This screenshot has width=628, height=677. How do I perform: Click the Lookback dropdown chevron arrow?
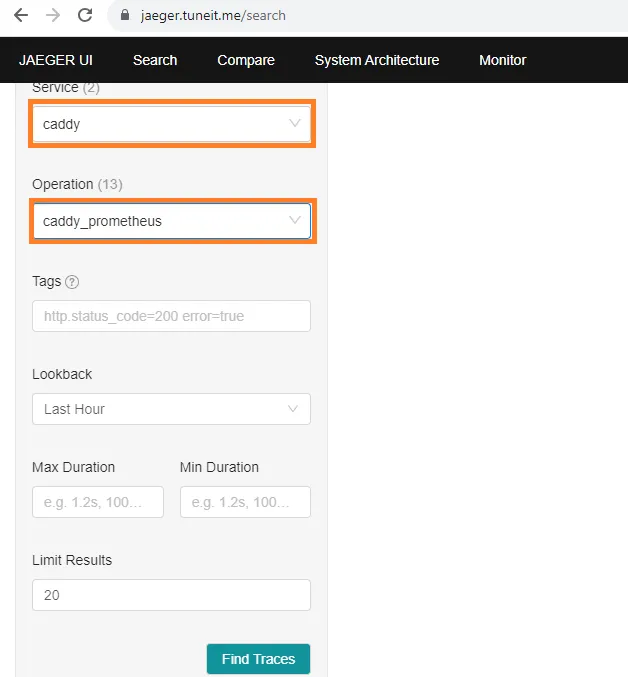(293, 409)
